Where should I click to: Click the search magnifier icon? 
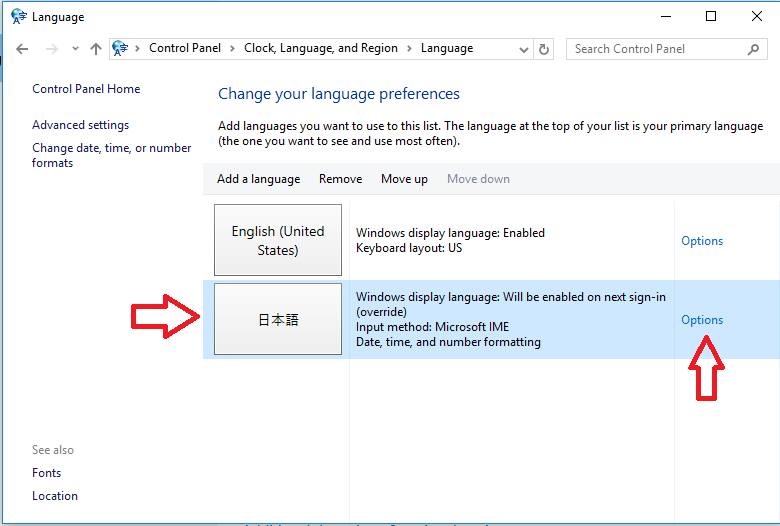[x=753, y=49]
